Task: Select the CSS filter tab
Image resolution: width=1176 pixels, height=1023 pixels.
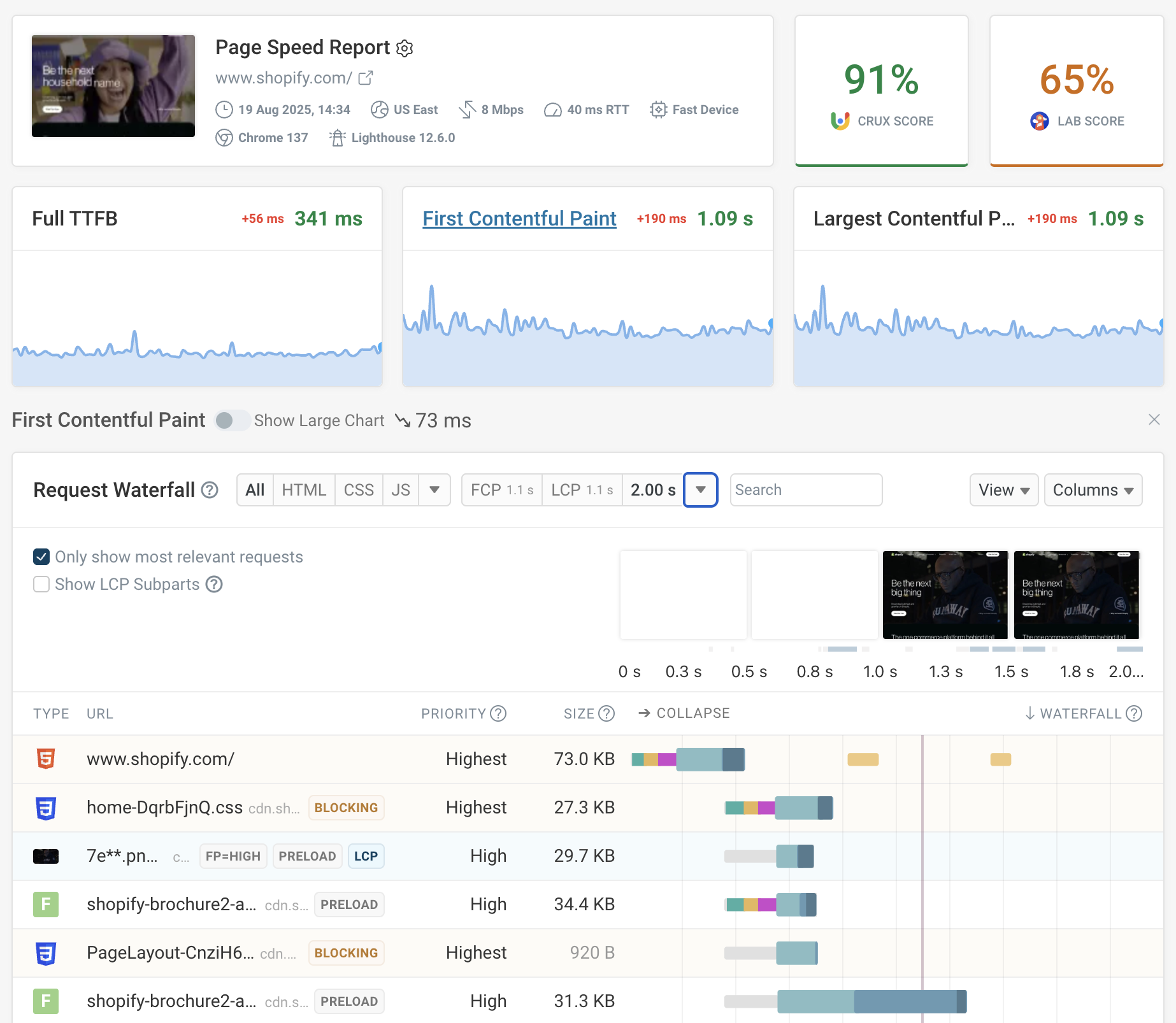Action: [359, 490]
